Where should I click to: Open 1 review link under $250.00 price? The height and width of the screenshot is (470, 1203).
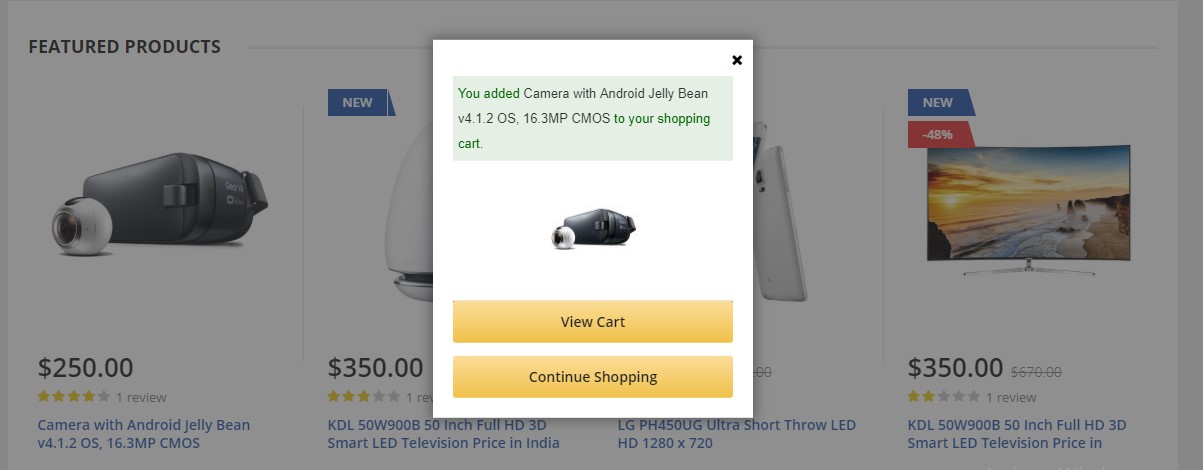141,397
